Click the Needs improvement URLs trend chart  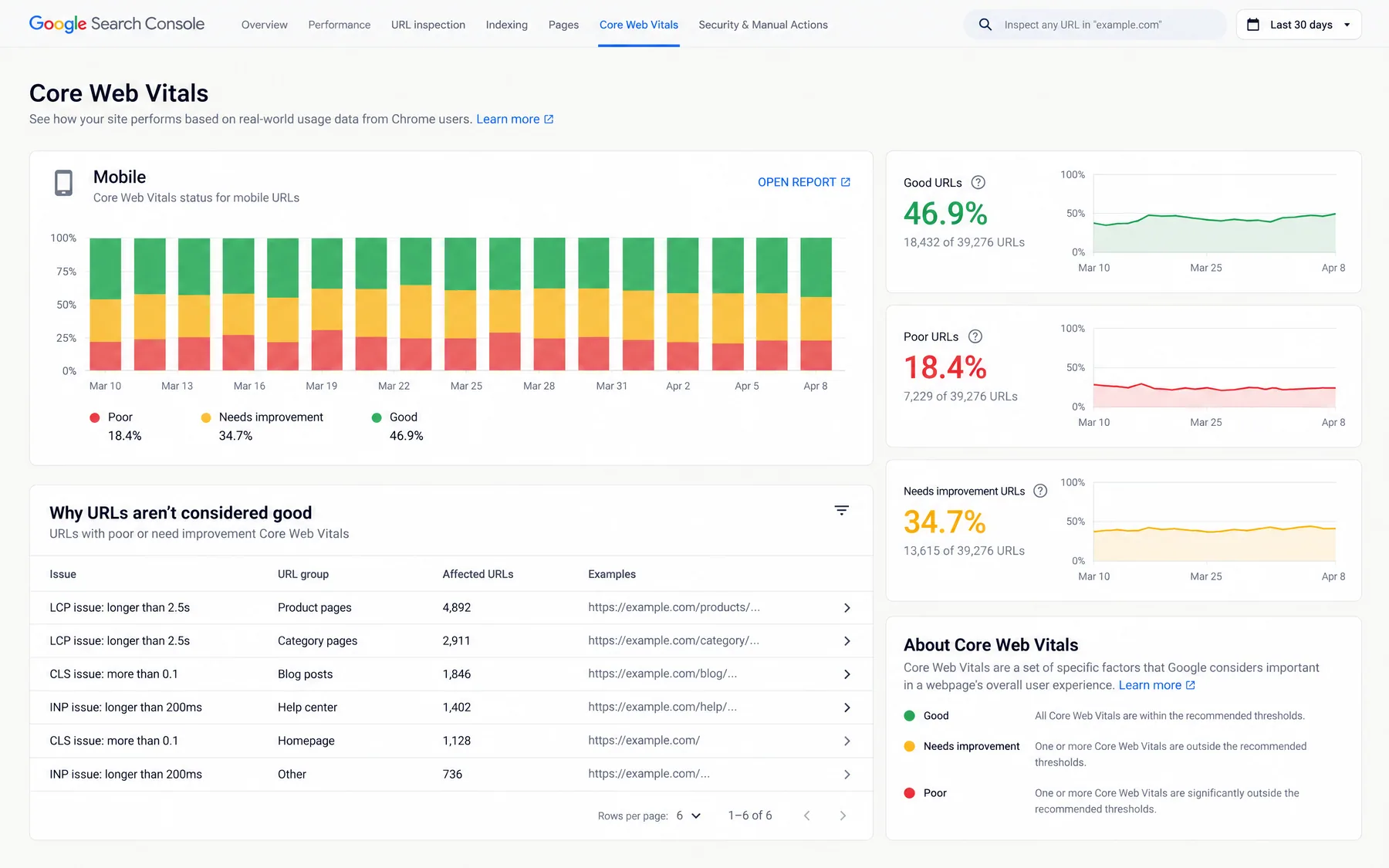pyautogui.click(x=1215, y=522)
